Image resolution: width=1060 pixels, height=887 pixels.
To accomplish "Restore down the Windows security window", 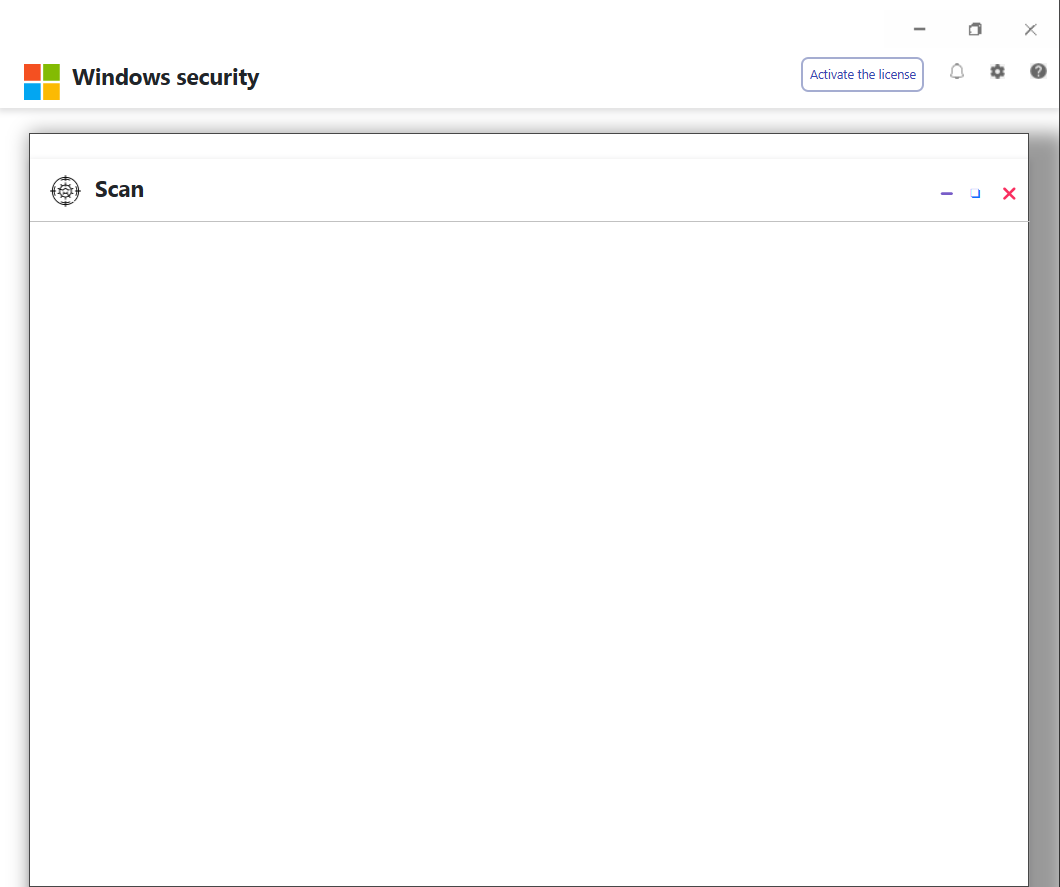I will [975, 30].
